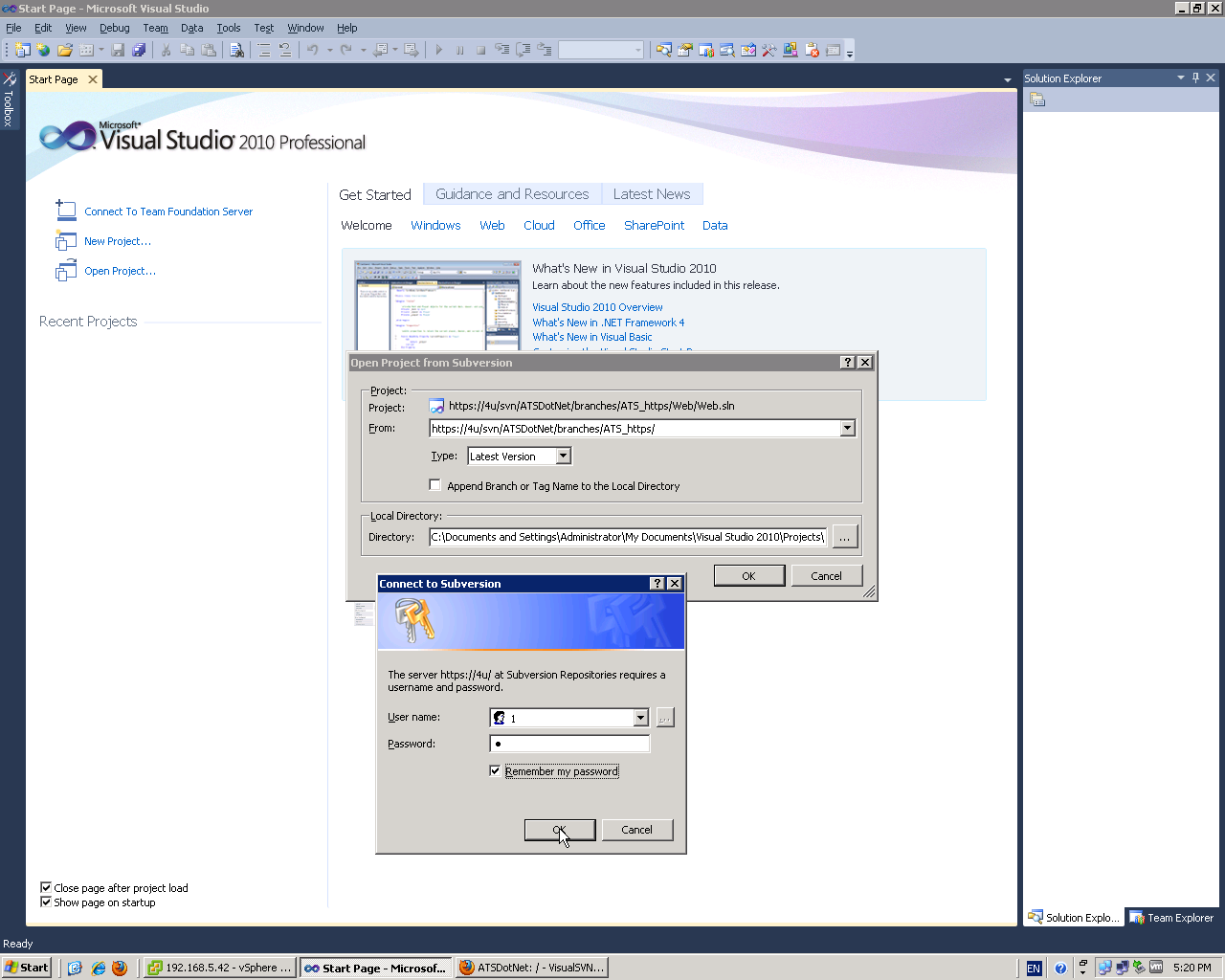The width and height of the screenshot is (1225, 980).
Task: Switch to the Team Explorer tab
Action: [1171, 918]
